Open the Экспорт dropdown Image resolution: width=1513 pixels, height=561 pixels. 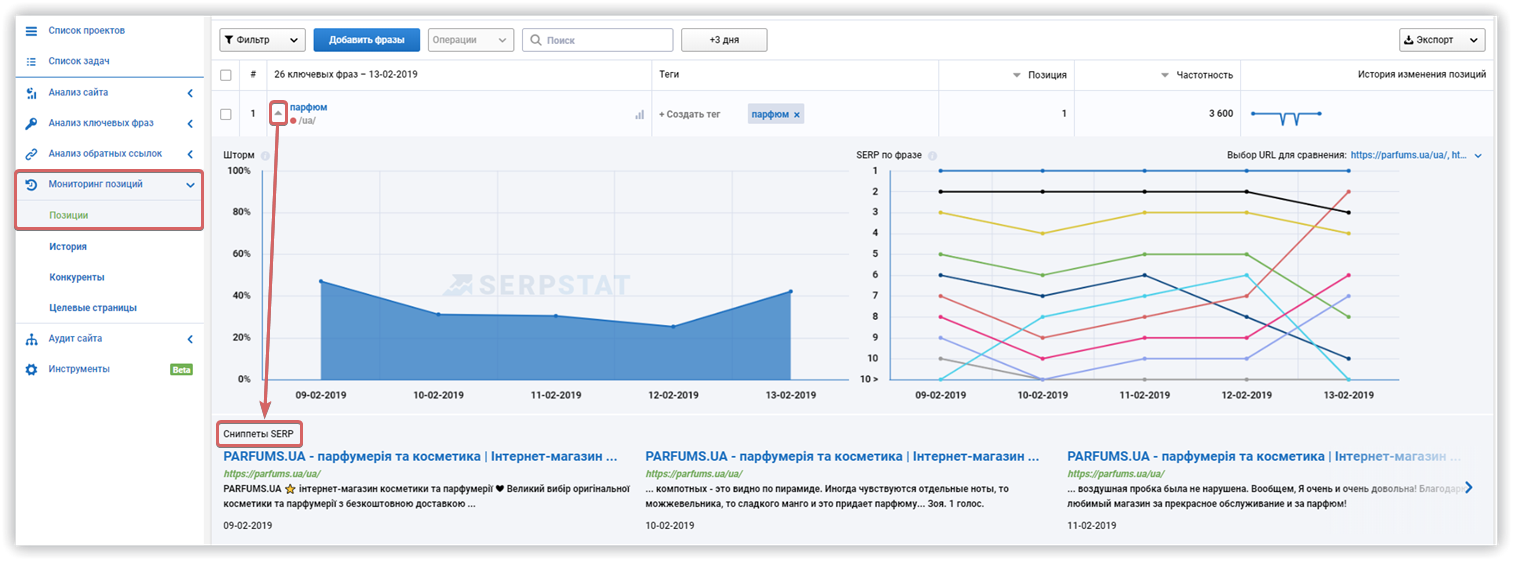[x=1442, y=40]
